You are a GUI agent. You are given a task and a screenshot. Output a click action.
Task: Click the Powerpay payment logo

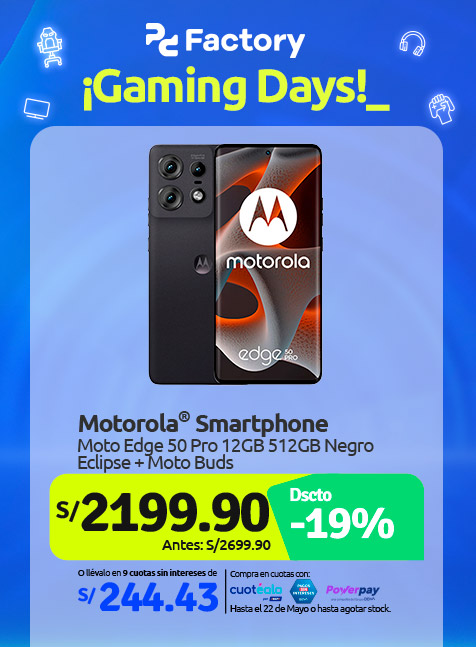point(353,591)
